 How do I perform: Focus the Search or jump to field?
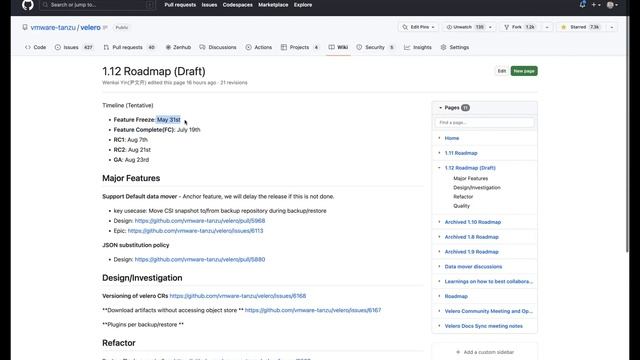click(x=98, y=5)
